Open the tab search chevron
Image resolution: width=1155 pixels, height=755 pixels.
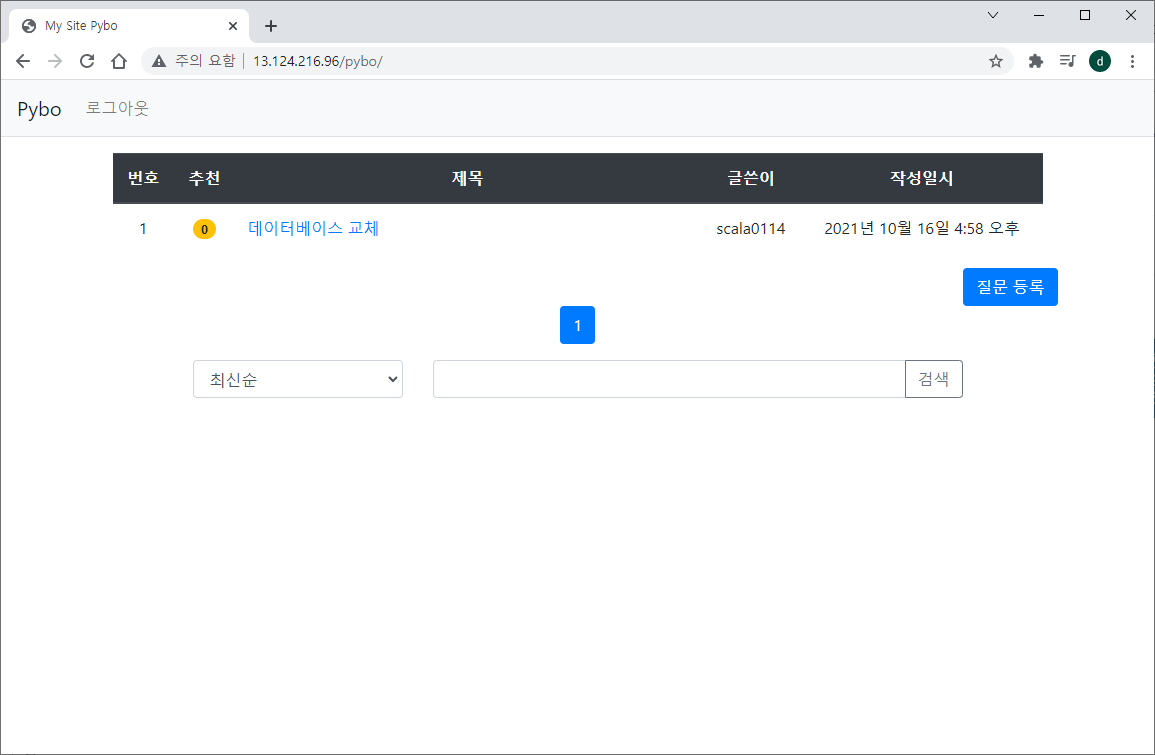click(x=993, y=15)
